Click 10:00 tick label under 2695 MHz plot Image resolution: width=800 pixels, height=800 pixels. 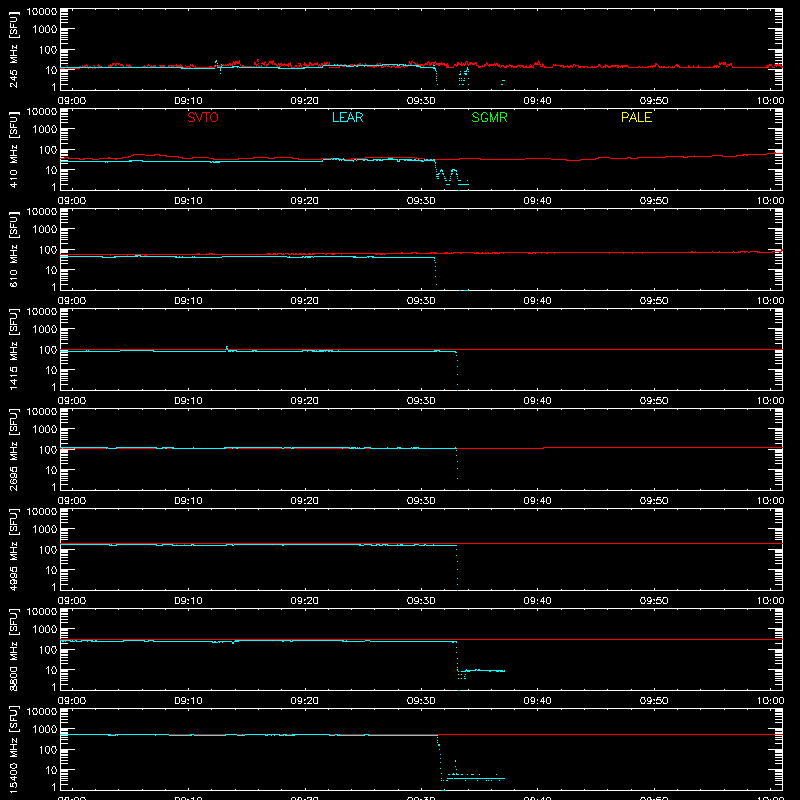tap(770, 501)
